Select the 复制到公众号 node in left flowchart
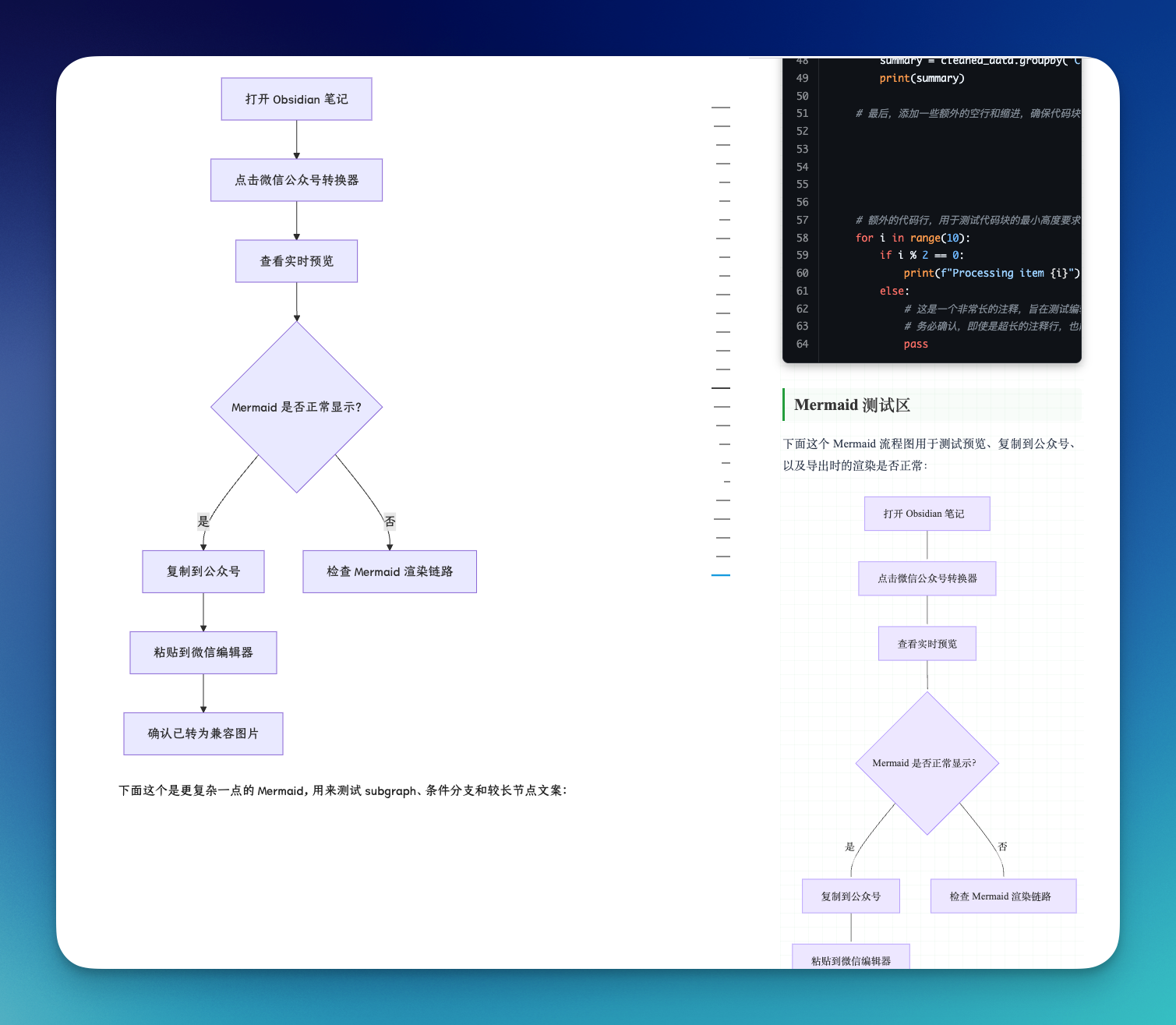Image resolution: width=1176 pixels, height=1025 pixels. click(203, 571)
